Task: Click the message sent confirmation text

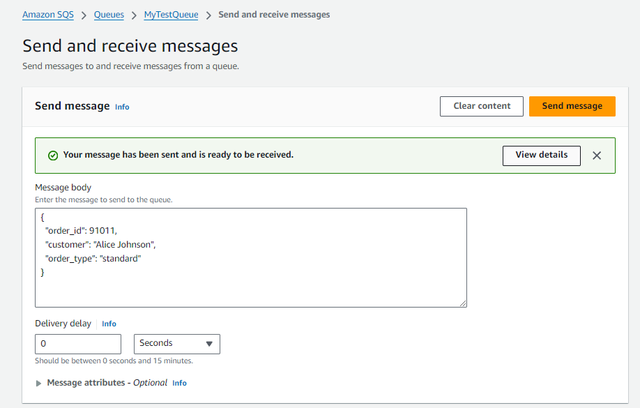Action: point(178,155)
